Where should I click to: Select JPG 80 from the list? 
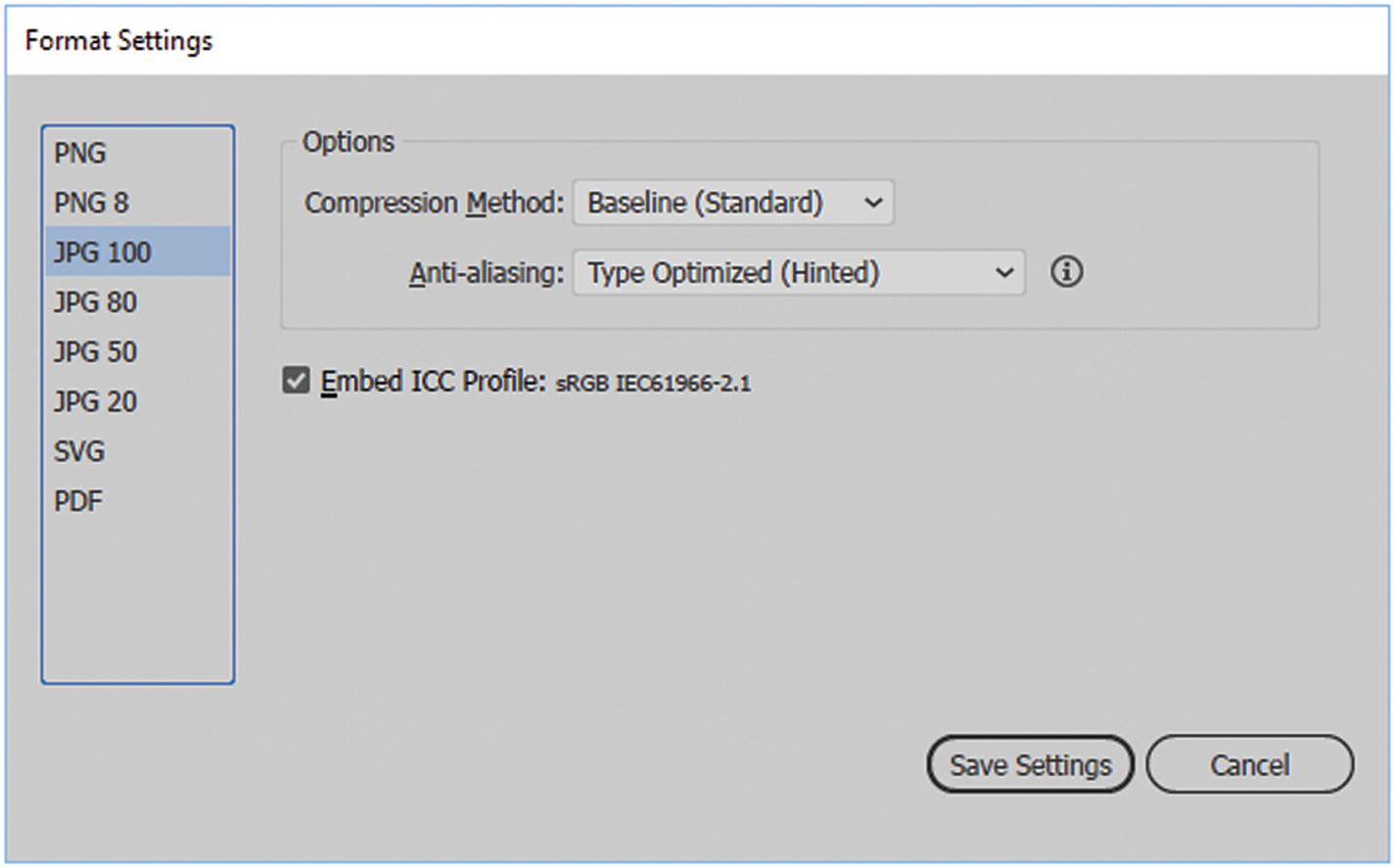click(x=95, y=302)
